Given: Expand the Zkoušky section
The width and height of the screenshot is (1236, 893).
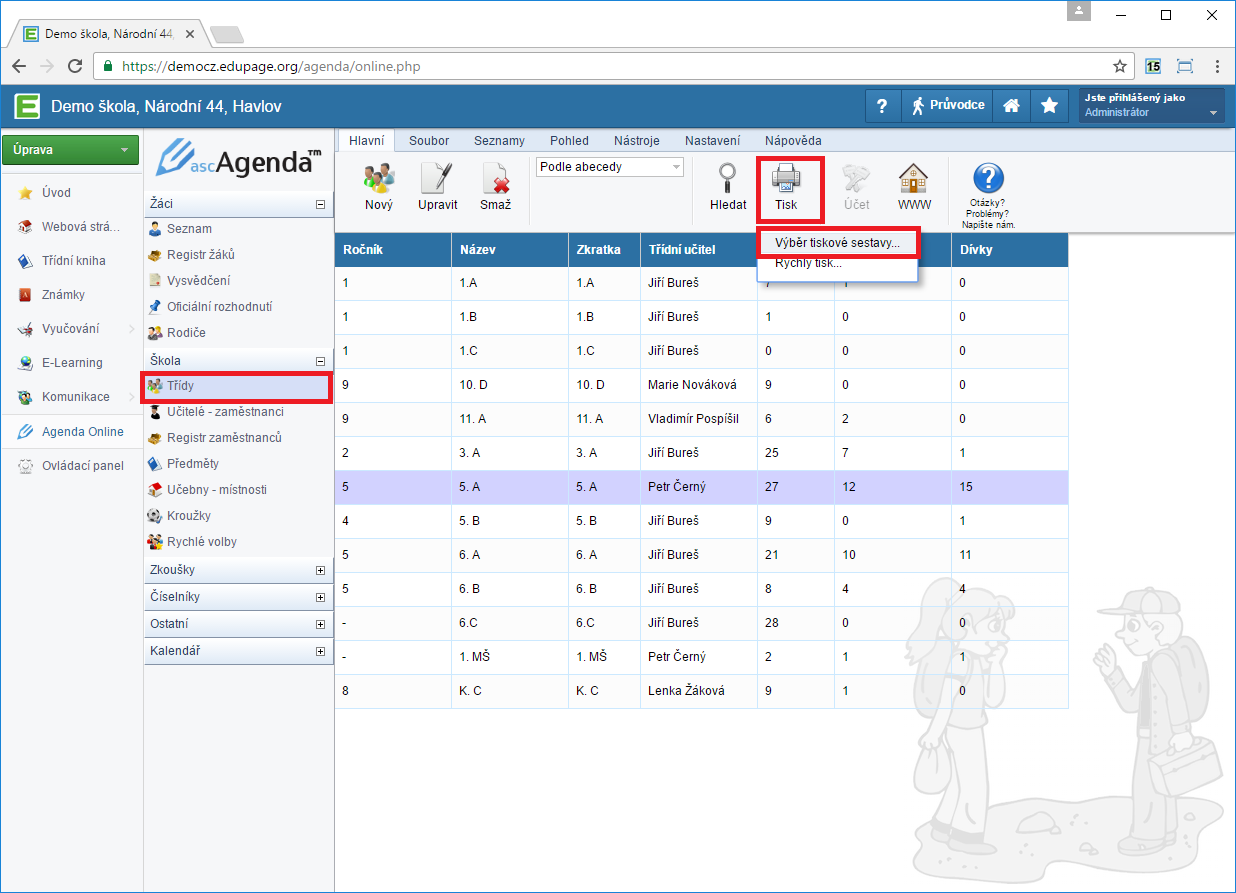Looking at the screenshot, I should pos(320,570).
